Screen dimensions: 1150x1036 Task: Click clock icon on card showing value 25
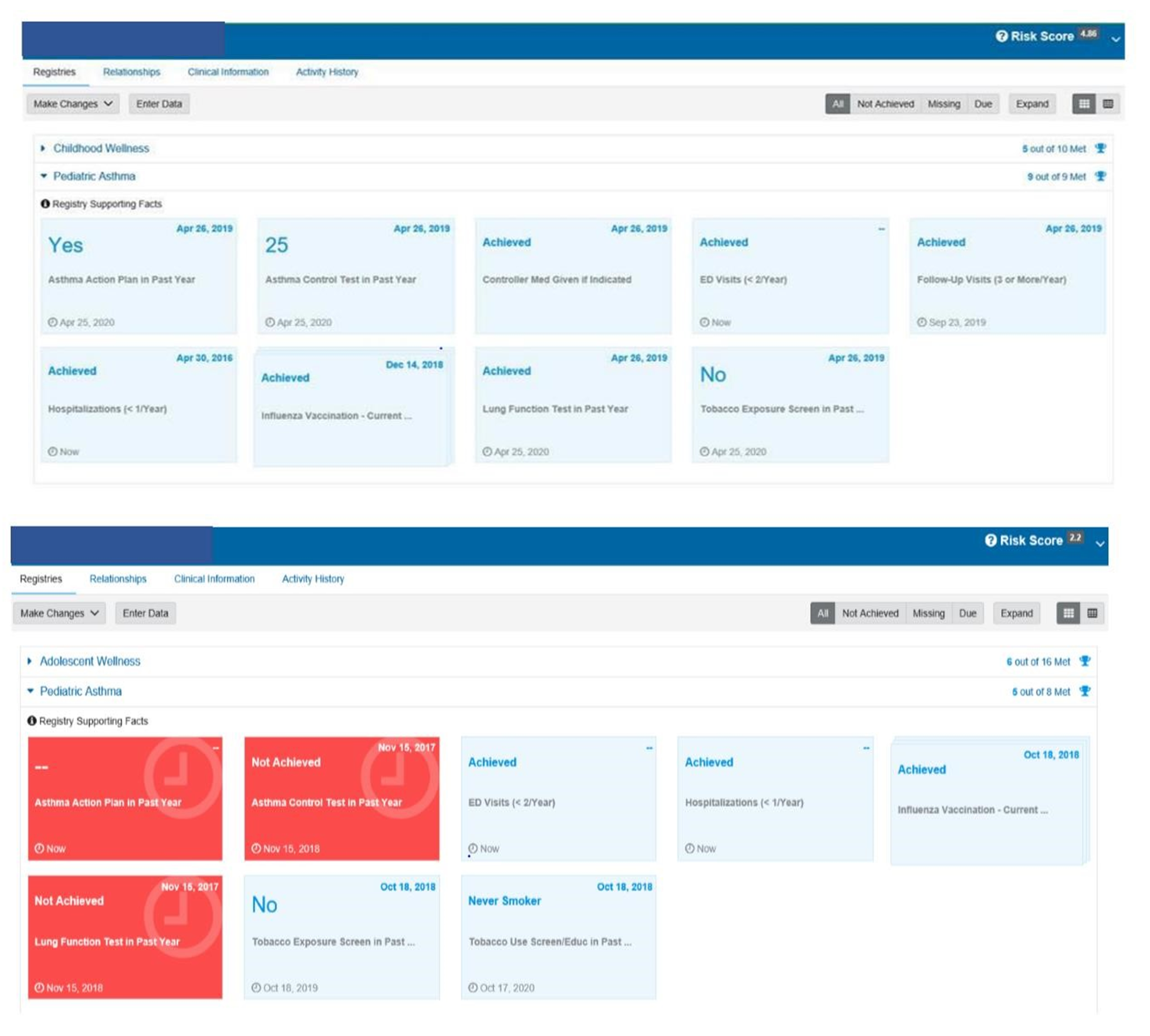(x=270, y=322)
